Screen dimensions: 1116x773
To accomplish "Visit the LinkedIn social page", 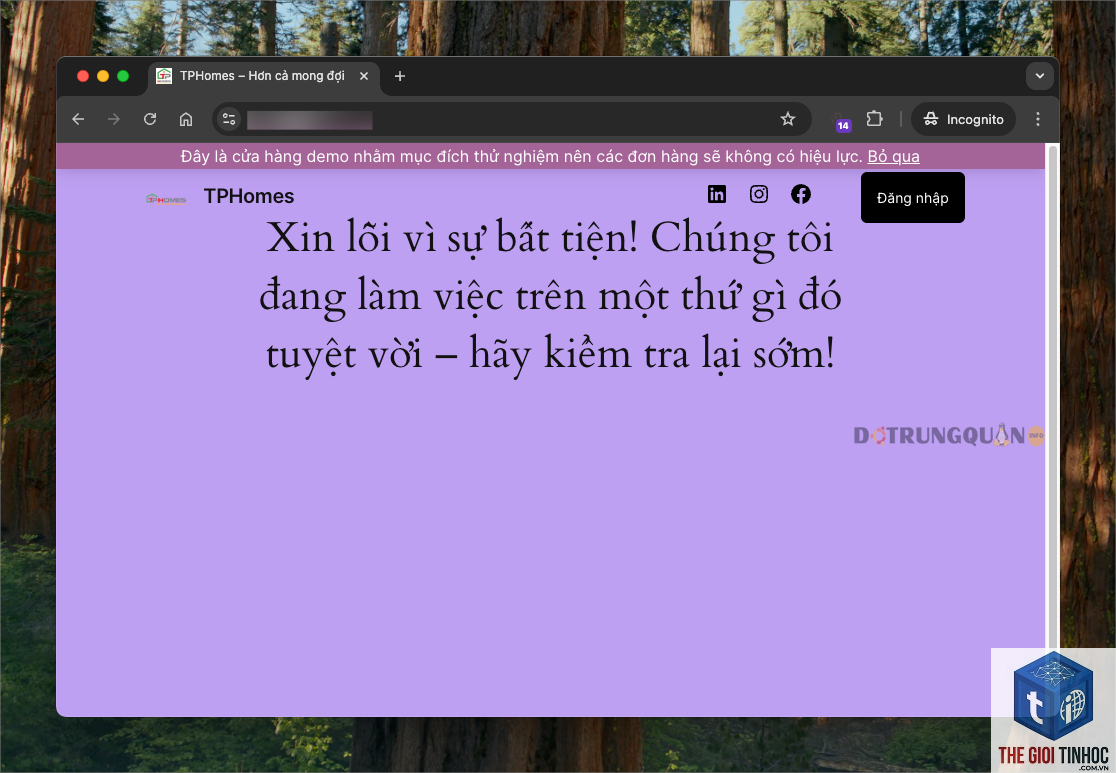I will point(717,194).
